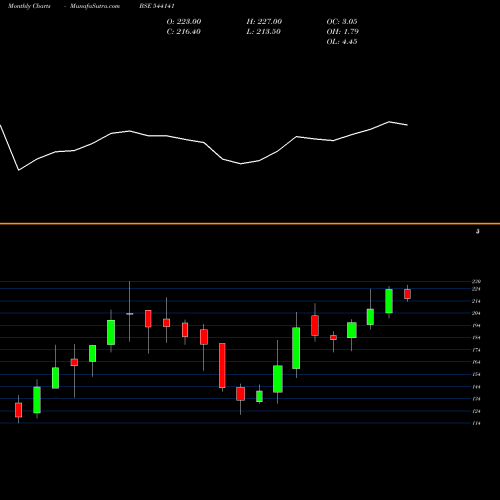Click the latest red candle at chart's right end
The image size is (500, 500).
click(x=407, y=294)
